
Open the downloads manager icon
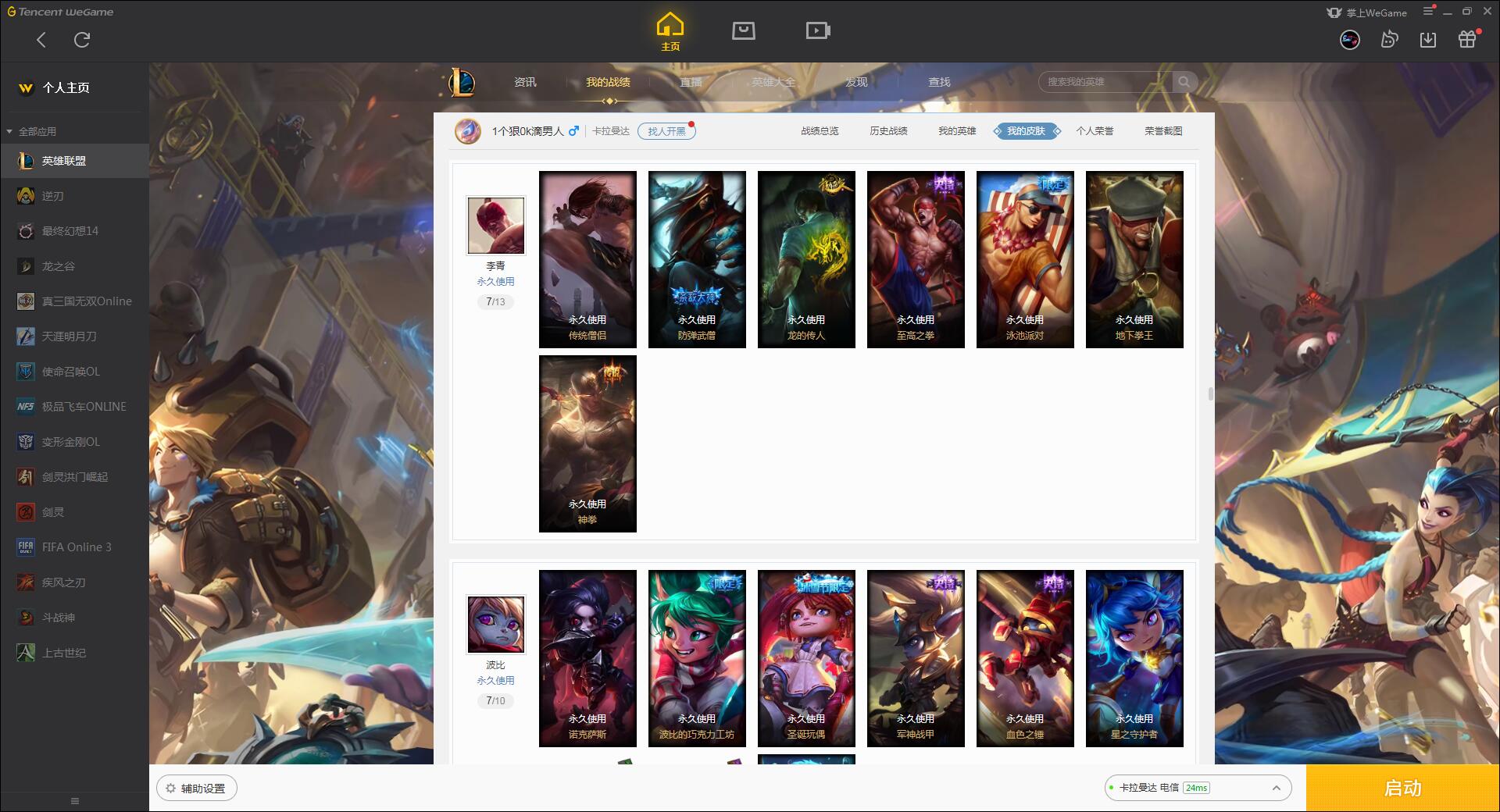pyautogui.click(x=1428, y=39)
